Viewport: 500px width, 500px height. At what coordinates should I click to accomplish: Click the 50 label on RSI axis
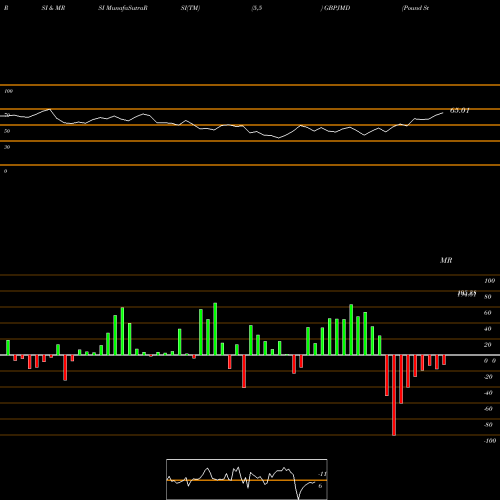7,131
